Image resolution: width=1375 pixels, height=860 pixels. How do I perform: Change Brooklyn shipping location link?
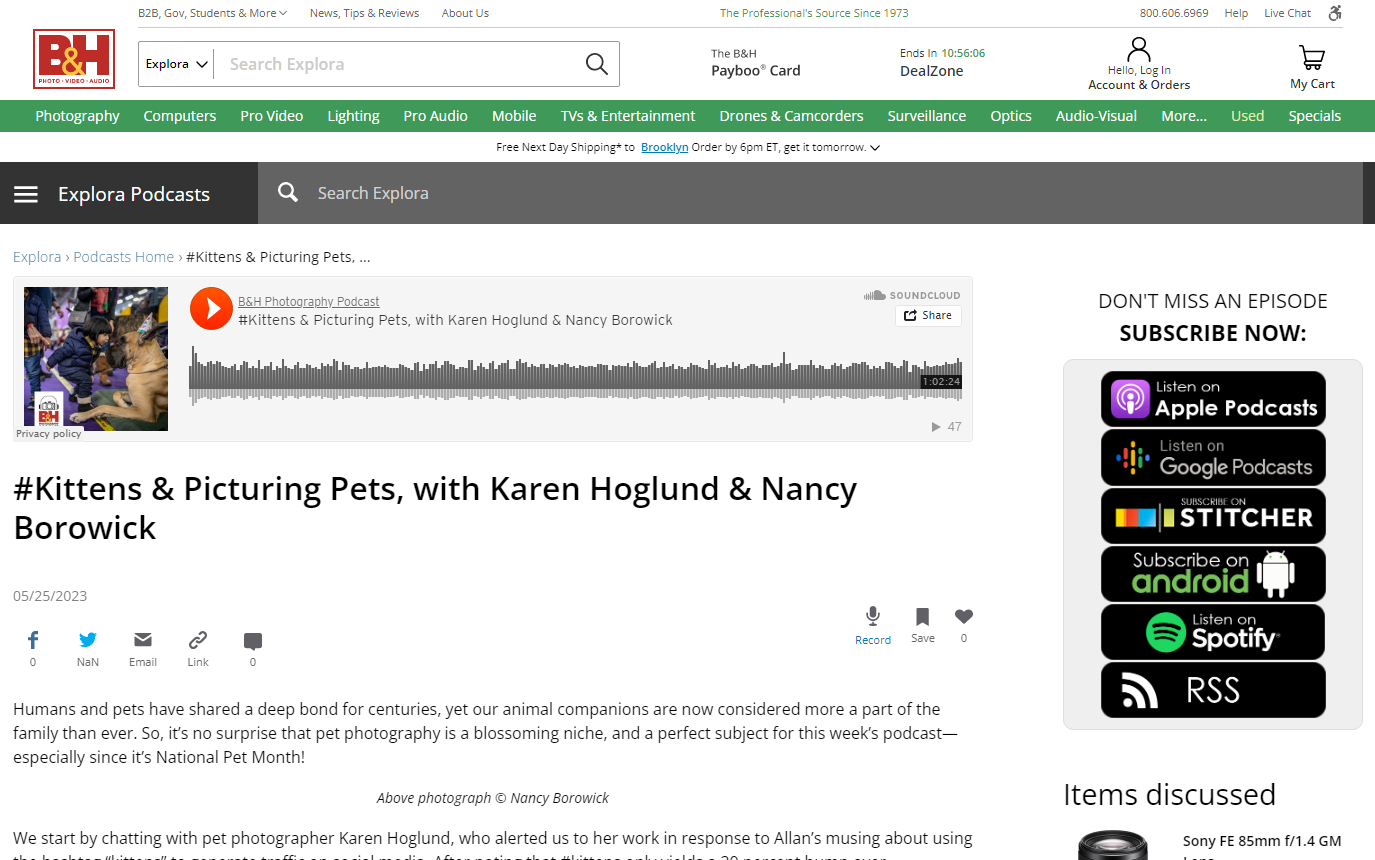664,147
